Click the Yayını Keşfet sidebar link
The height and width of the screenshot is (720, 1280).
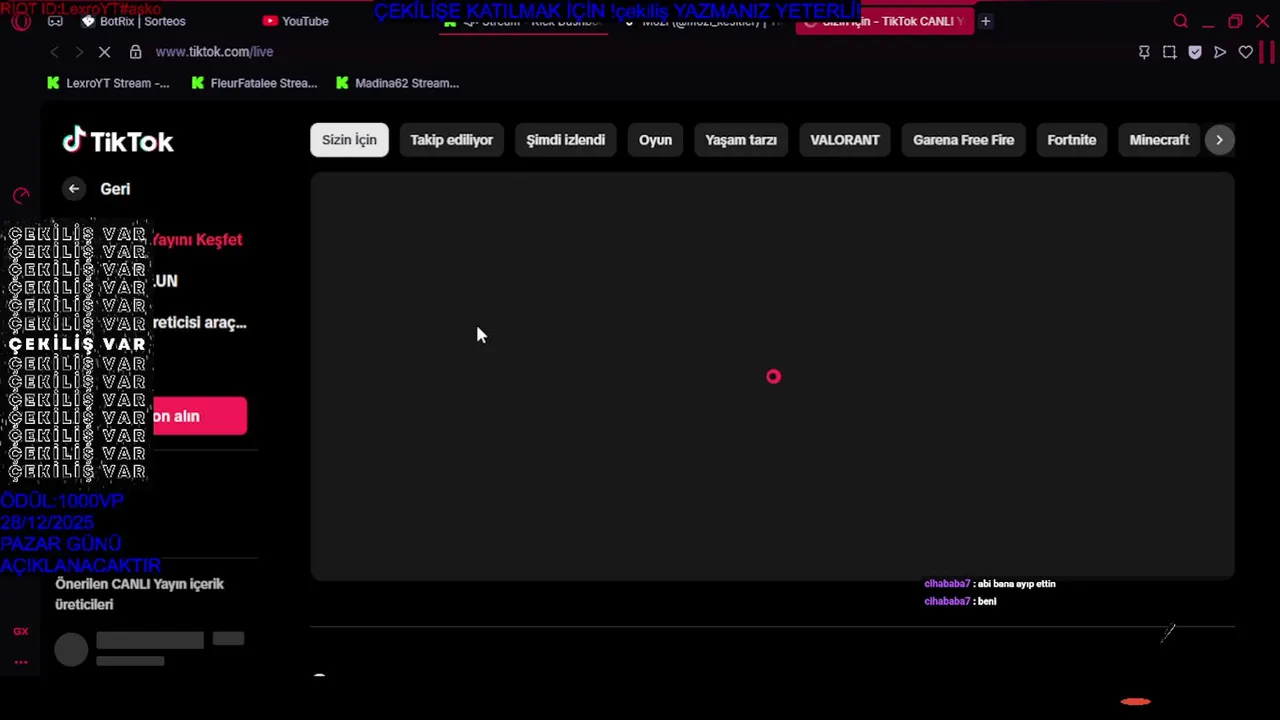coord(197,240)
